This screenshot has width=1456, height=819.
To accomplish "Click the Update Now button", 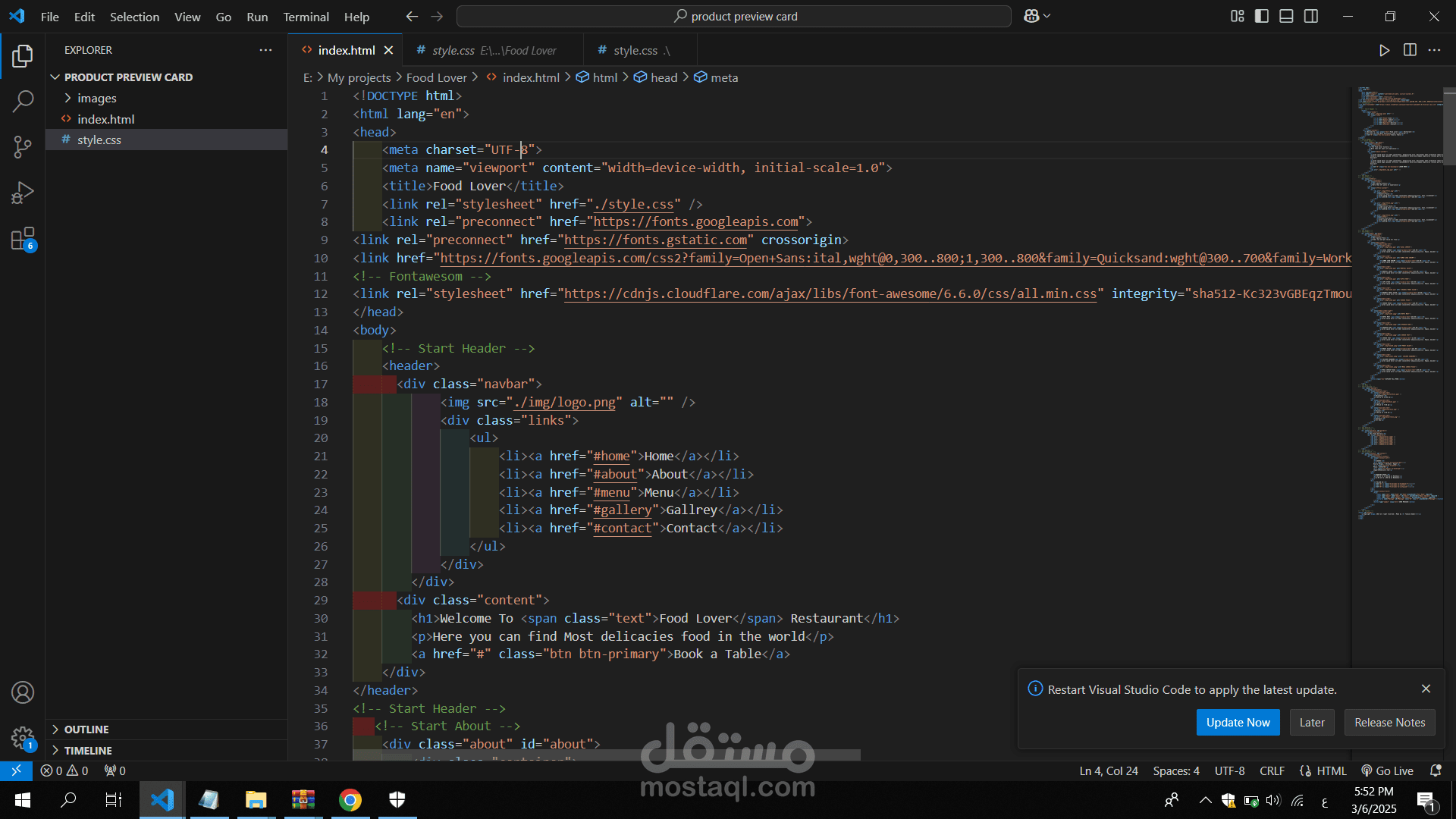I will point(1238,722).
